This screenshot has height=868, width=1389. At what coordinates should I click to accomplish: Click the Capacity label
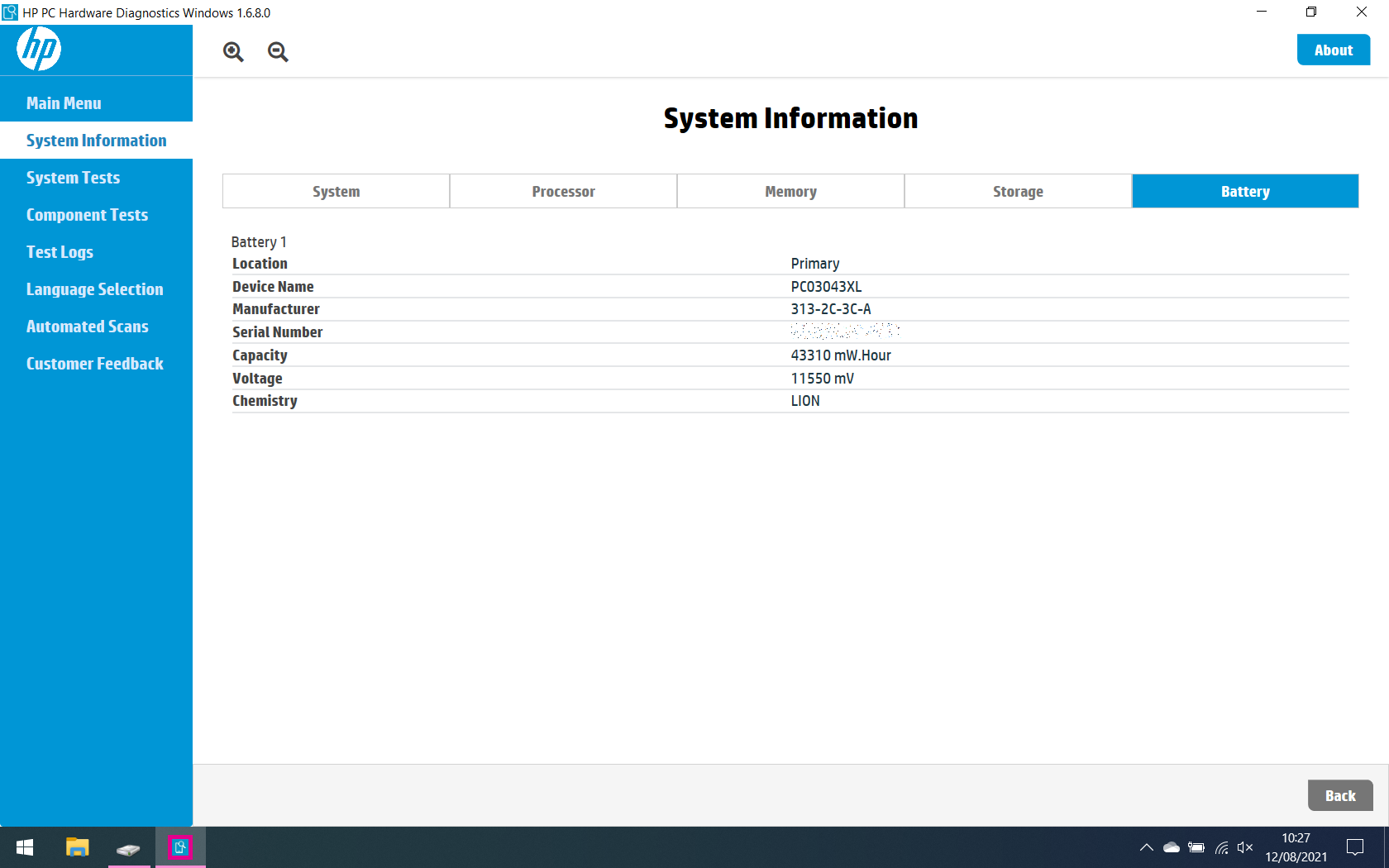260,355
